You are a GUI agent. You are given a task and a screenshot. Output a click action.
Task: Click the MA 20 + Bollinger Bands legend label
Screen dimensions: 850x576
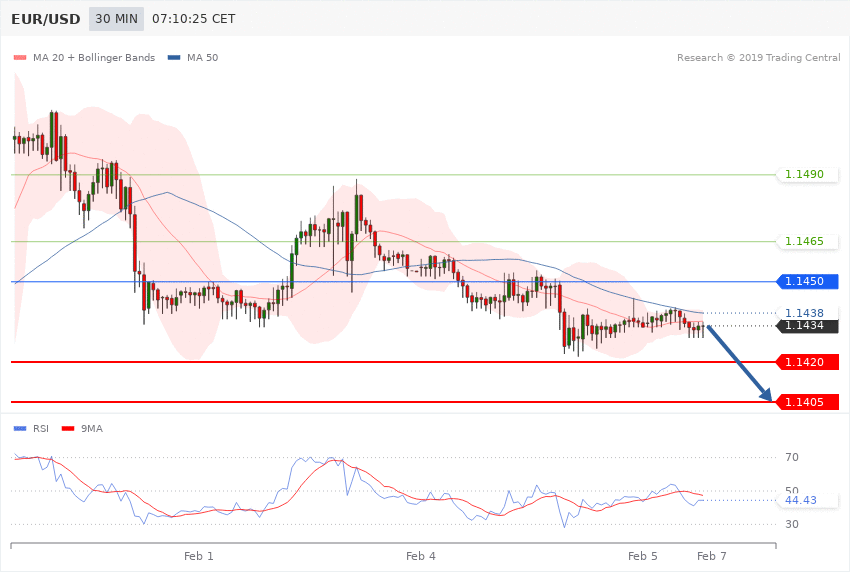94,57
